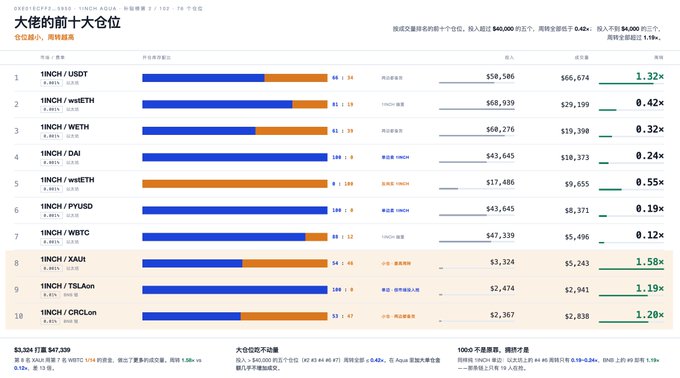
Task: Click $43,645 in the 1INCH / PYUSD row
Action: pos(500,209)
